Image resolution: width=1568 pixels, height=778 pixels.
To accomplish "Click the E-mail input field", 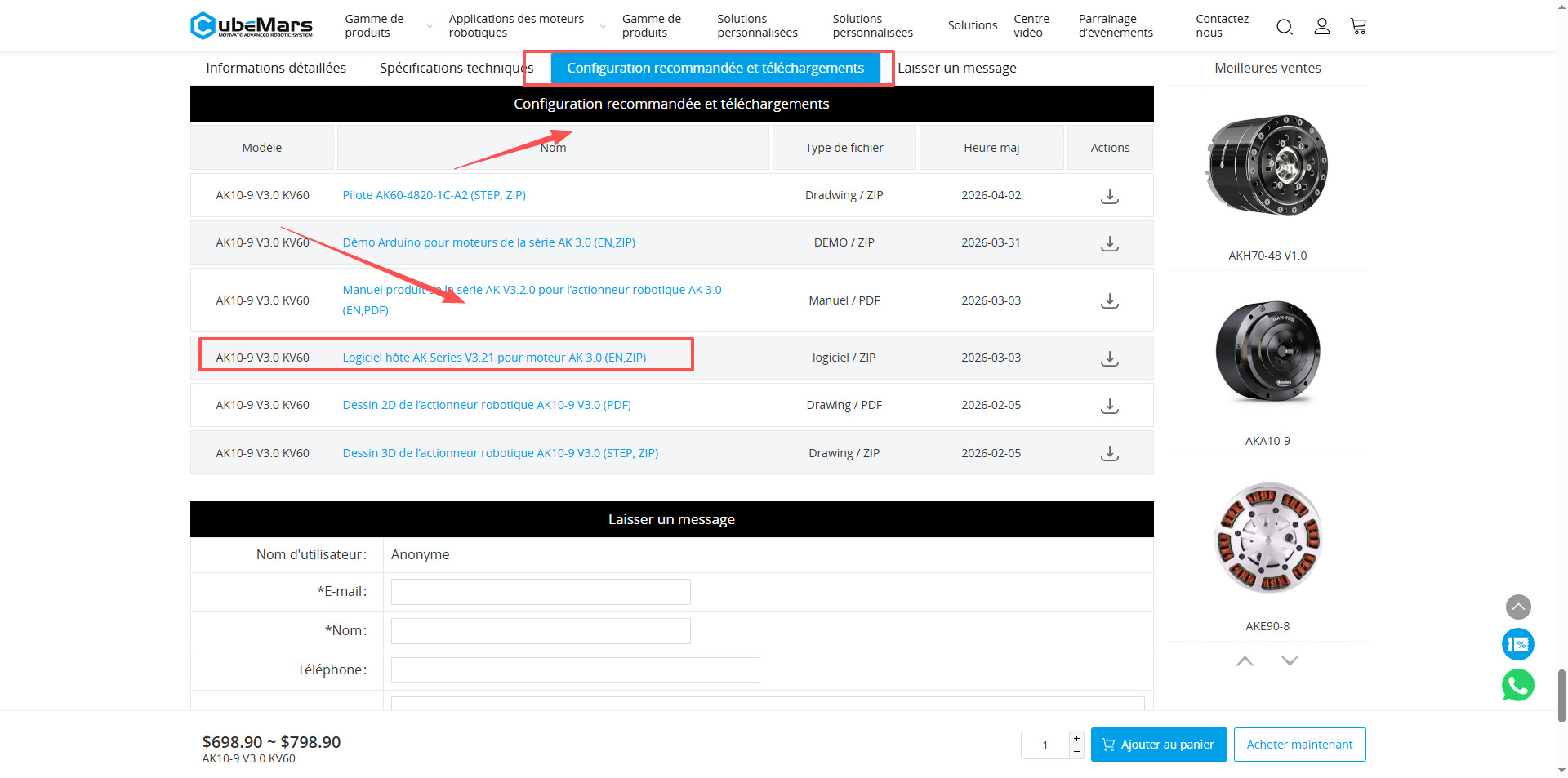I will coord(541,592).
